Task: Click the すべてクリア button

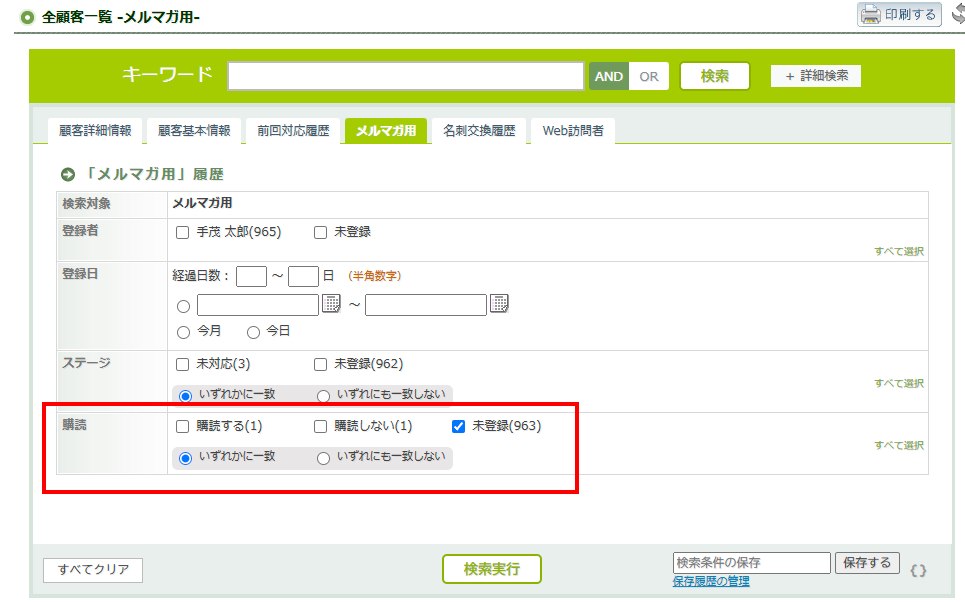Action: pos(93,570)
